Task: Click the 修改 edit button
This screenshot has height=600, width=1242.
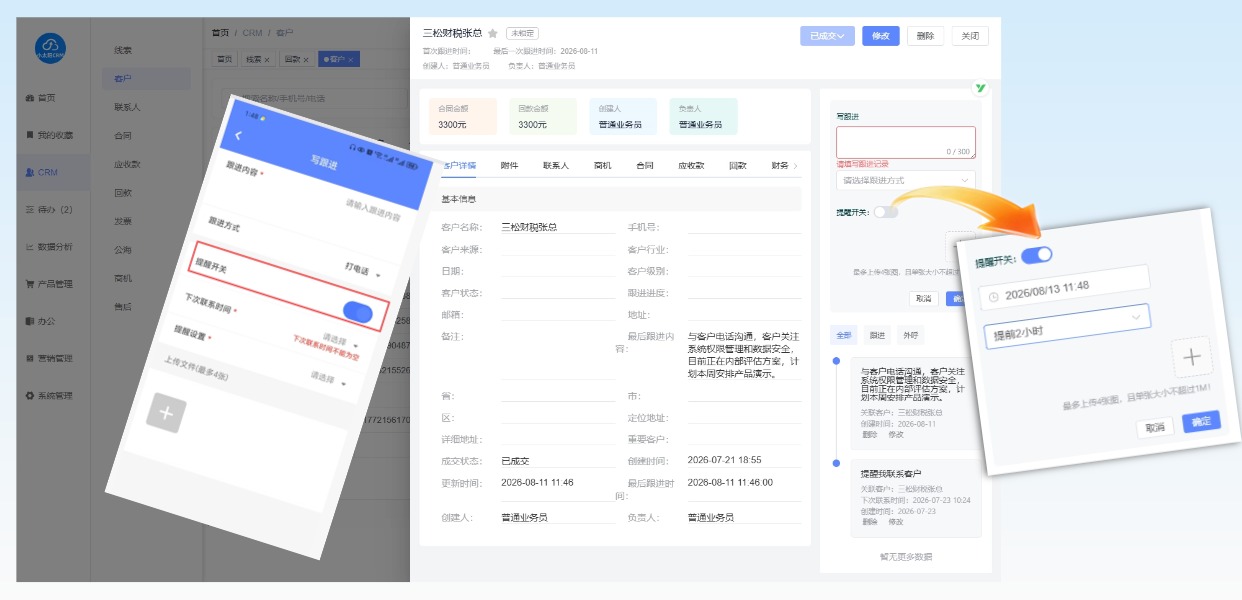Action: (880, 36)
